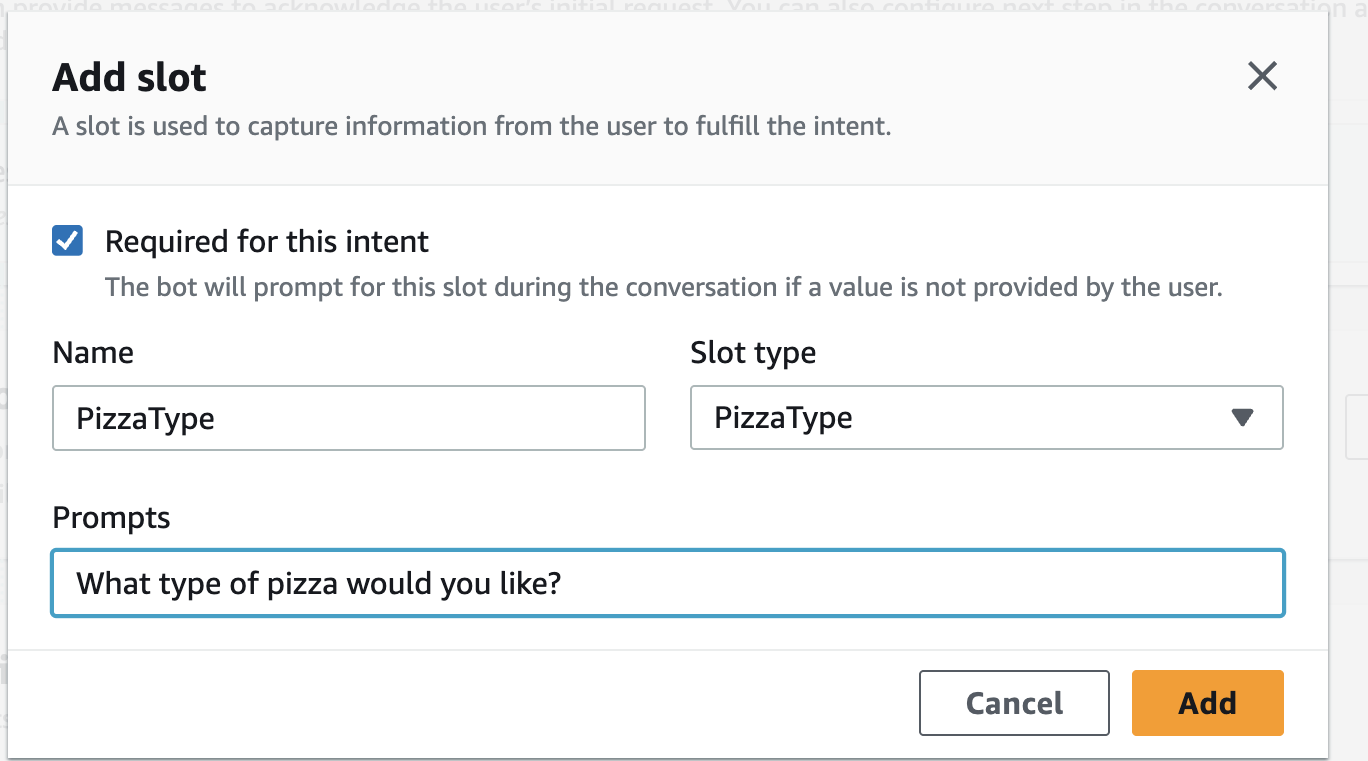Click the blue checkmark icon

point(68,241)
